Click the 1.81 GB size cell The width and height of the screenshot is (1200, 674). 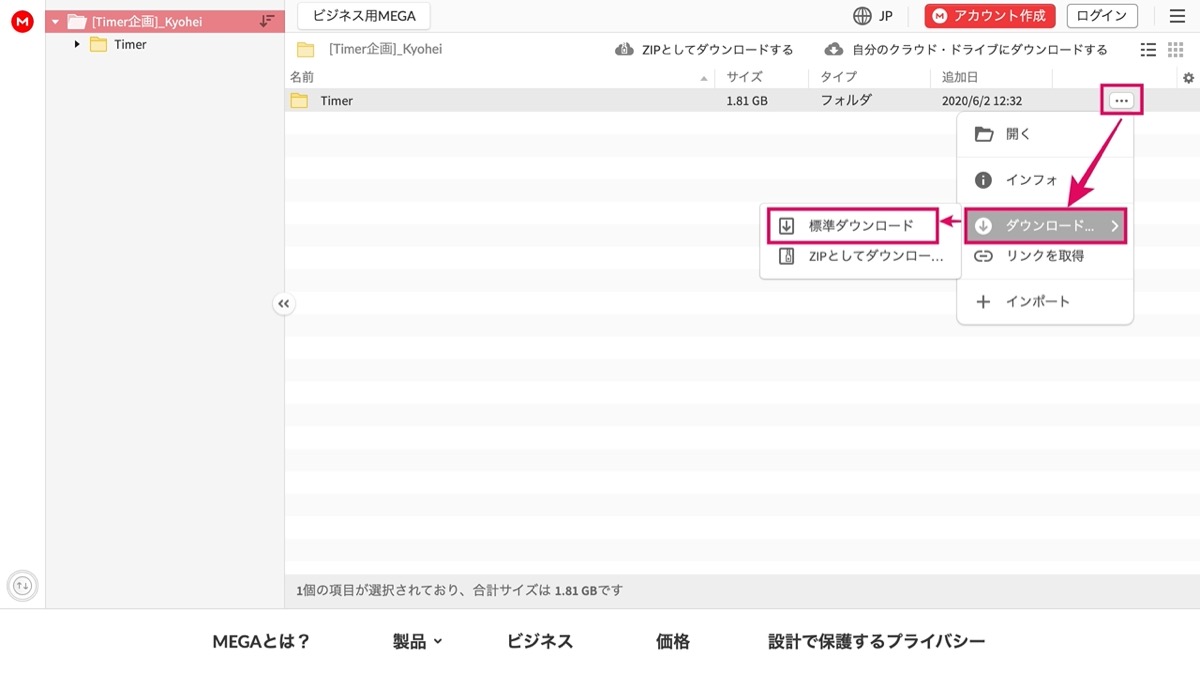(747, 101)
